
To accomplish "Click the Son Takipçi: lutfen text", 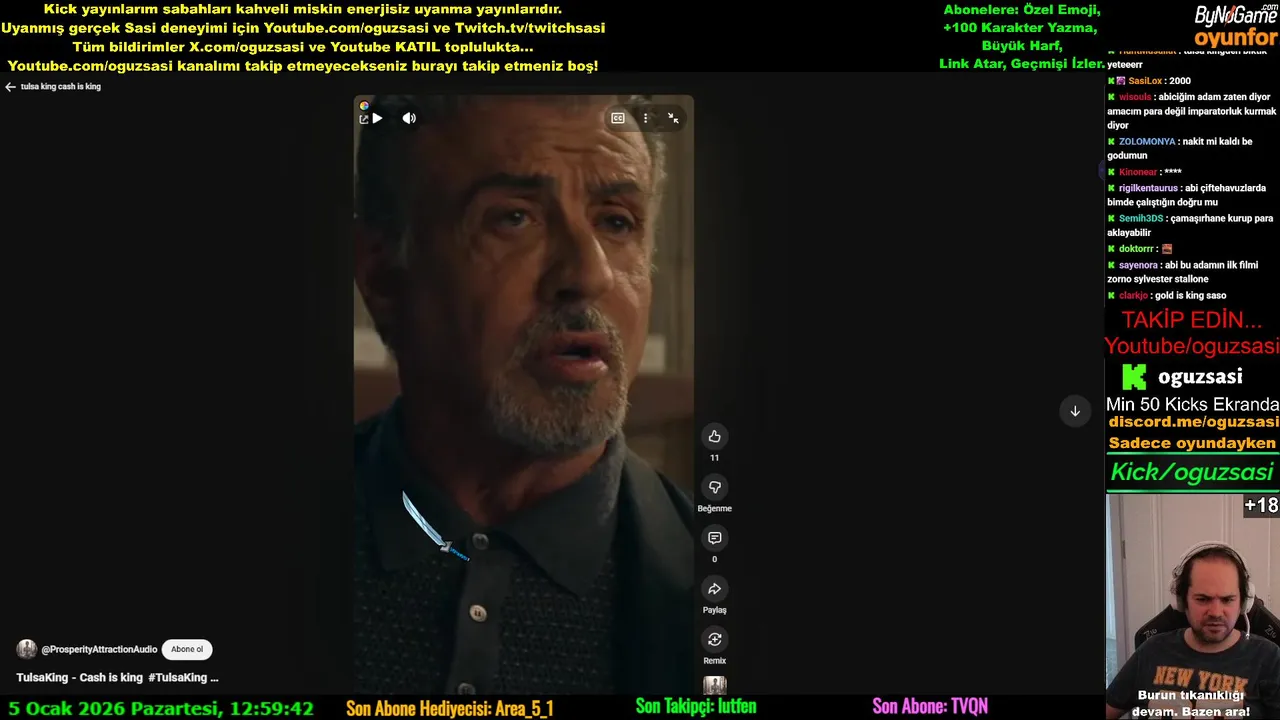I will coord(696,707).
